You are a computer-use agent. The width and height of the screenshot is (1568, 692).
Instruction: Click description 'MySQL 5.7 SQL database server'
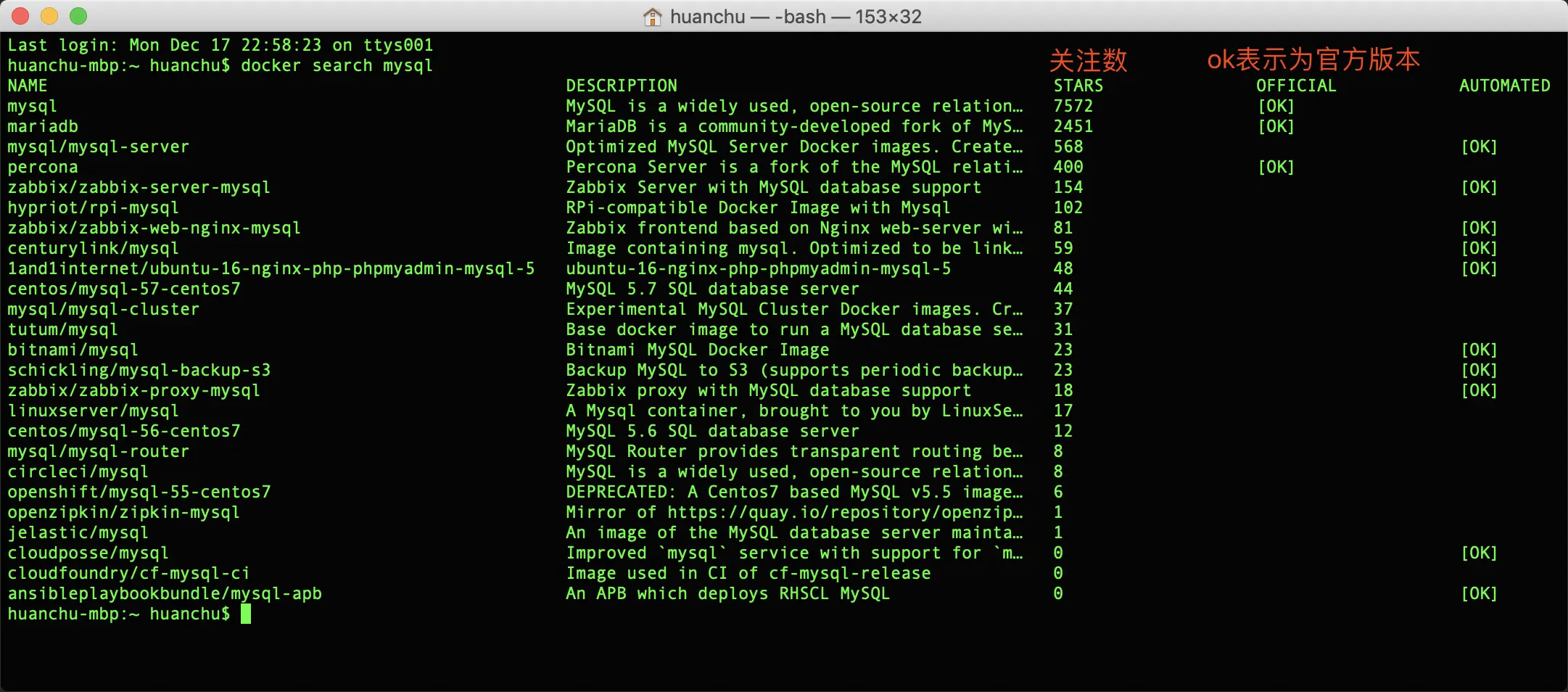[x=712, y=289]
